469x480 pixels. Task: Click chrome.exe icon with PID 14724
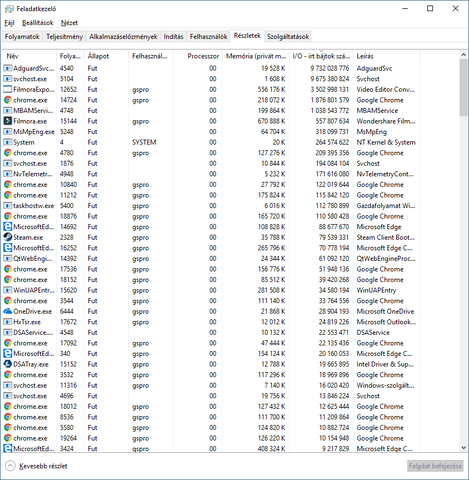tap(7, 100)
